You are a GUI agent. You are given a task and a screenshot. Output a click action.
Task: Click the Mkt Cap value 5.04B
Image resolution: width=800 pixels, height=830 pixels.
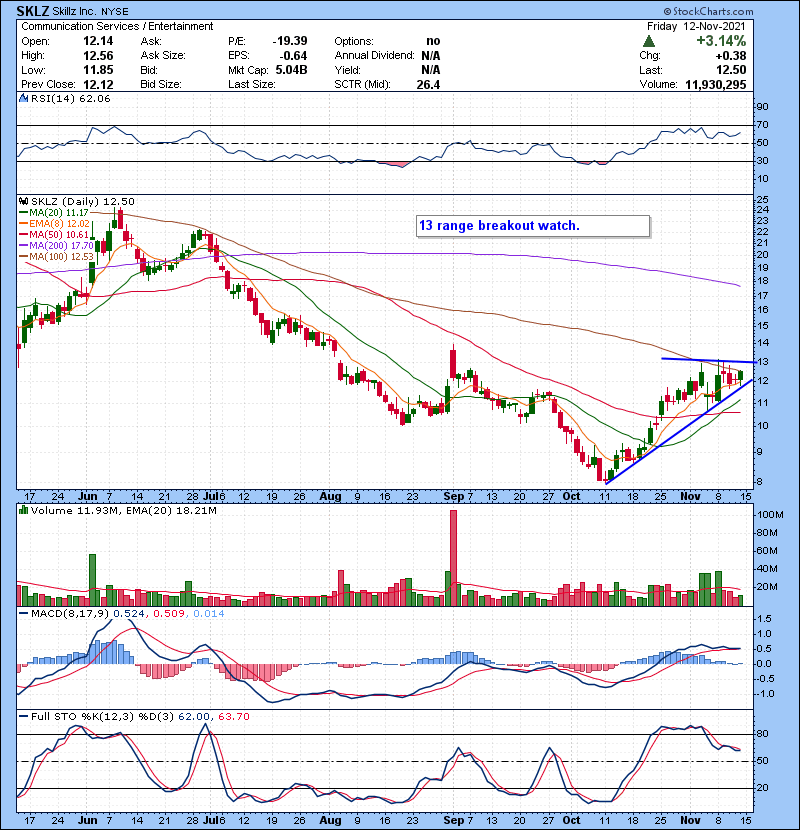tap(291, 70)
